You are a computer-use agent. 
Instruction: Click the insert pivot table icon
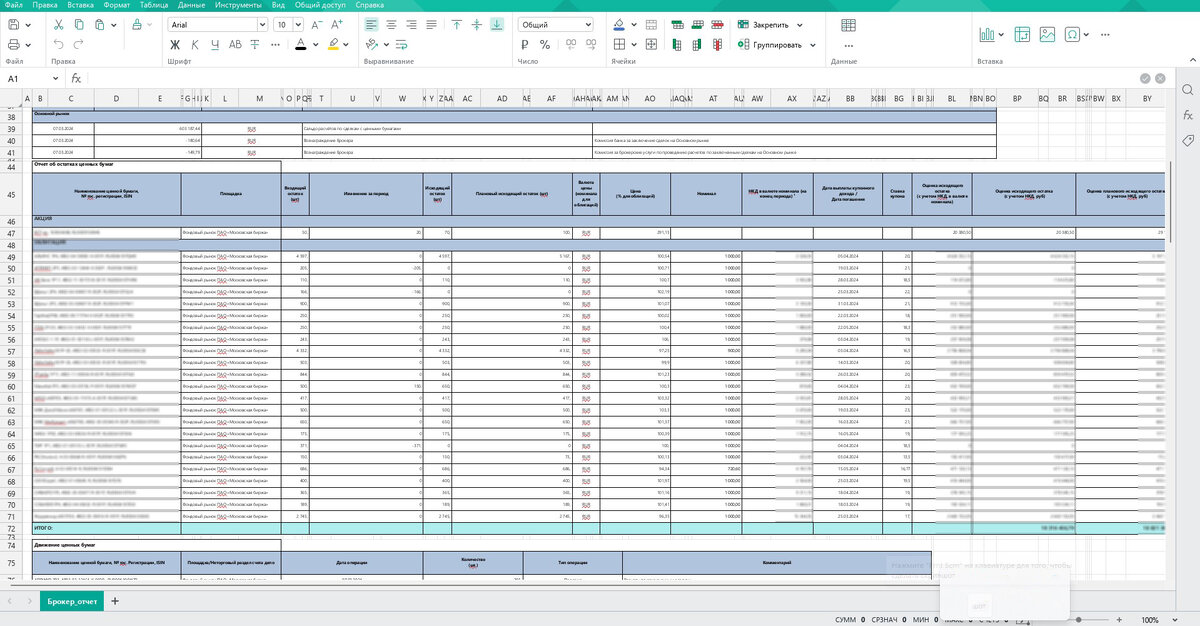[x=1022, y=34]
